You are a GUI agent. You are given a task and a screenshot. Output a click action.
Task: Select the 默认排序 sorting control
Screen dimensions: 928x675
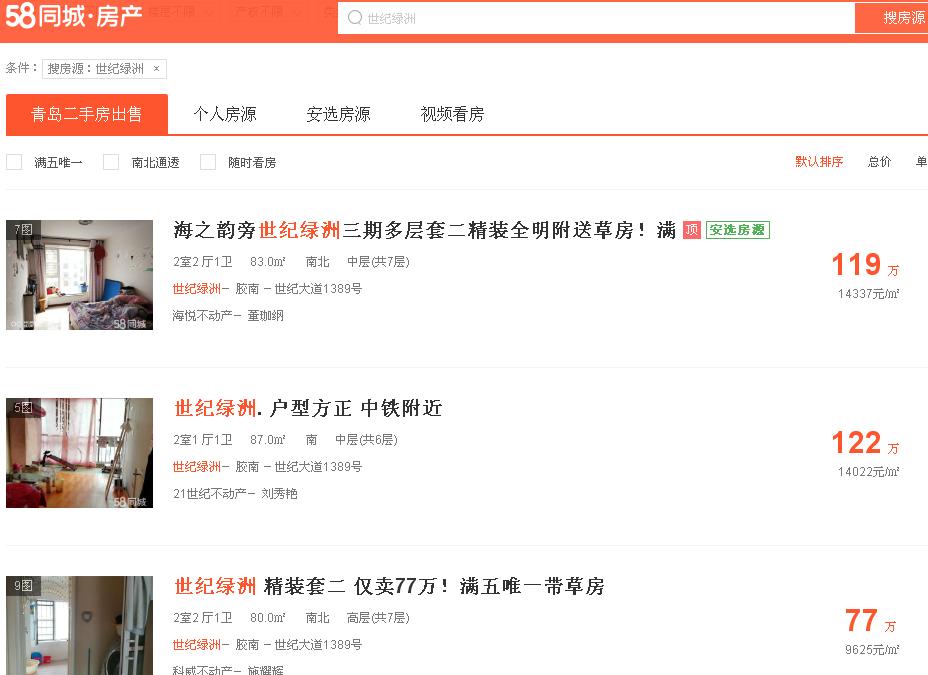(x=820, y=161)
